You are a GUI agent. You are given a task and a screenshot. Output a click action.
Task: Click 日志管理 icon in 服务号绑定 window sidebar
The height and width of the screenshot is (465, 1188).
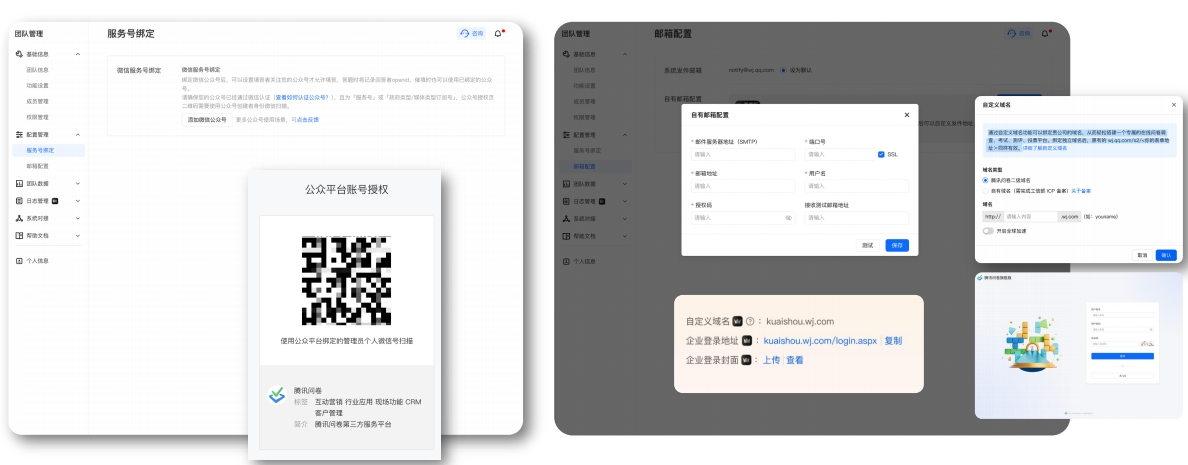(x=19, y=201)
